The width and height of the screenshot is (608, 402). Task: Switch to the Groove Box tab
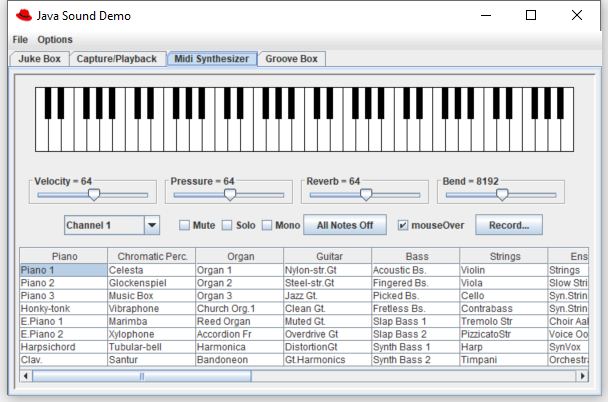(x=290, y=59)
